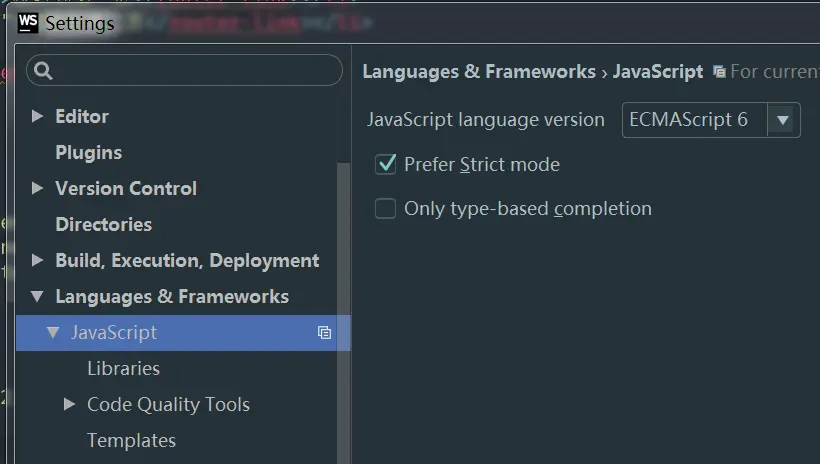Image resolution: width=820 pixels, height=464 pixels.
Task: Focus the settings search field
Action: point(185,70)
